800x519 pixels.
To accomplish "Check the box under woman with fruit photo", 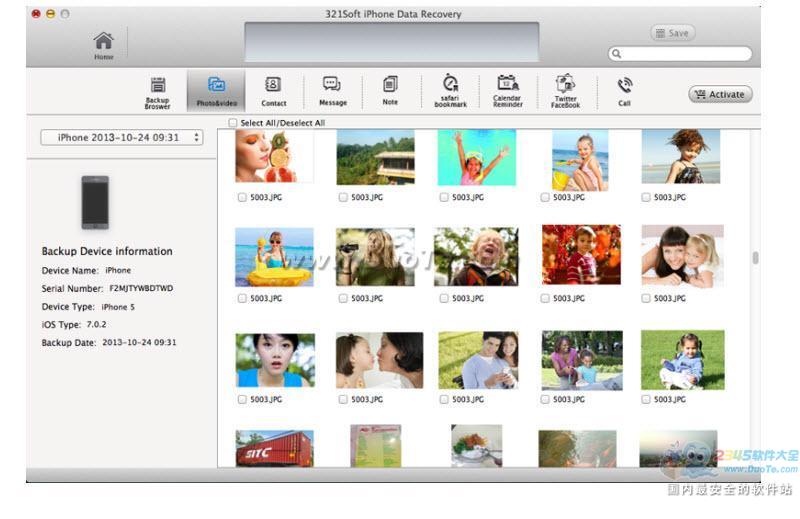I will point(242,197).
